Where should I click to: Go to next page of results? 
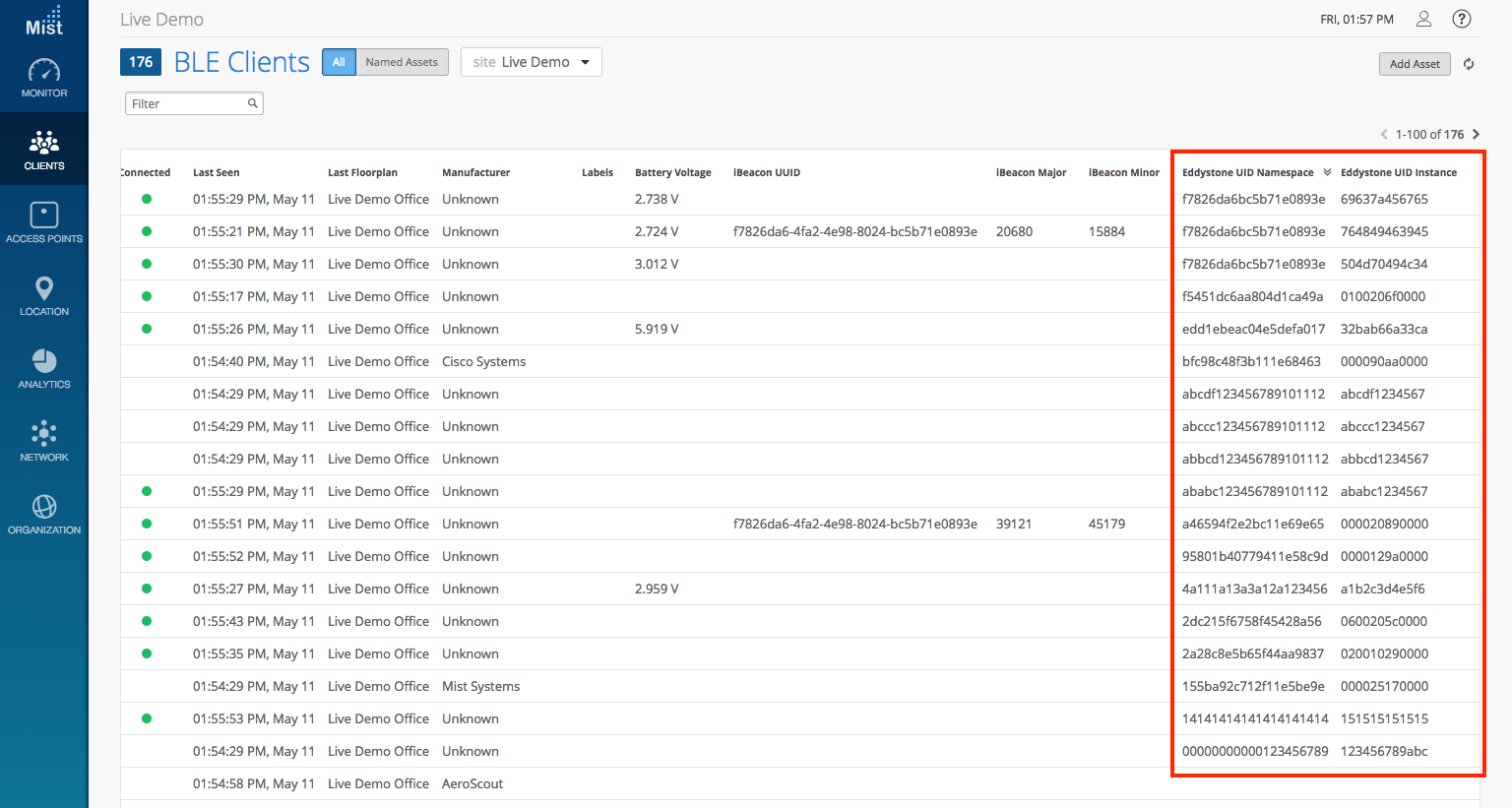[1476, 134]
